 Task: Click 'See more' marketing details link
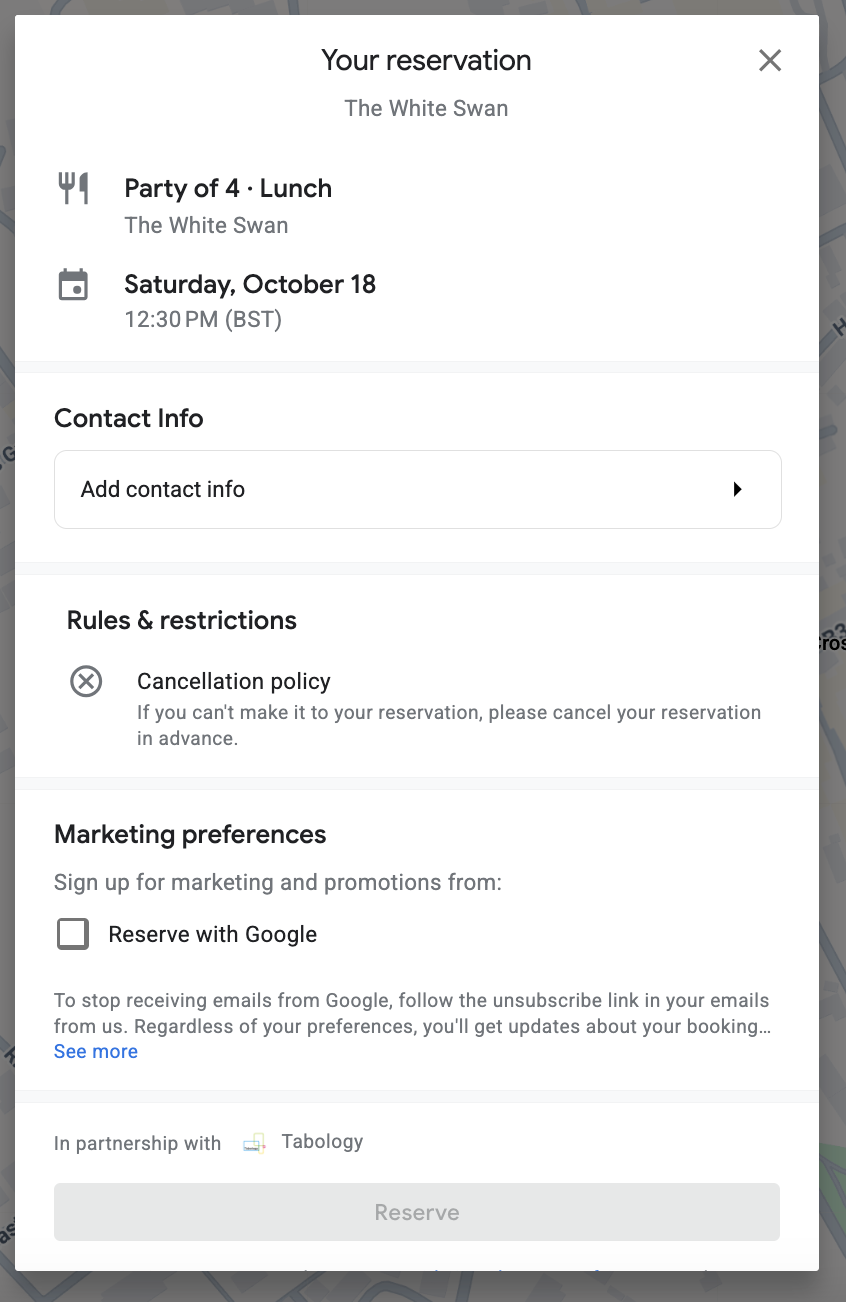point(96,1052)
